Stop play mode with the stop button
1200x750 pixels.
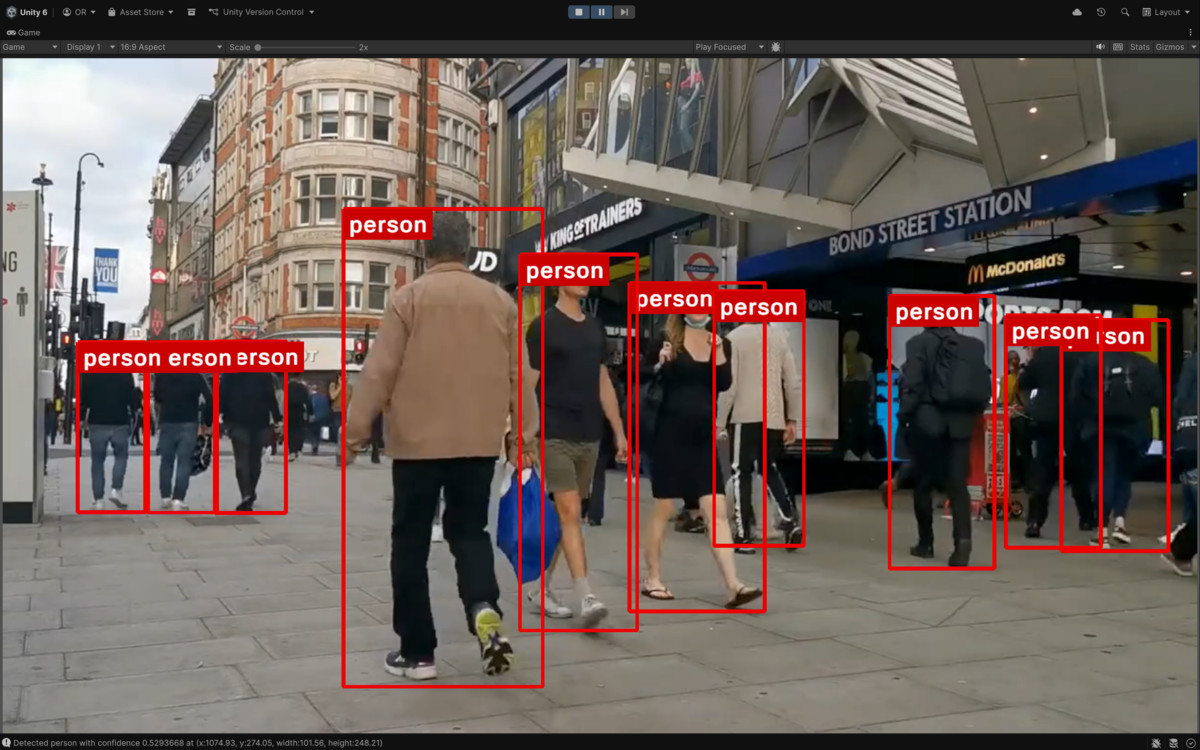tap(579, 12)
